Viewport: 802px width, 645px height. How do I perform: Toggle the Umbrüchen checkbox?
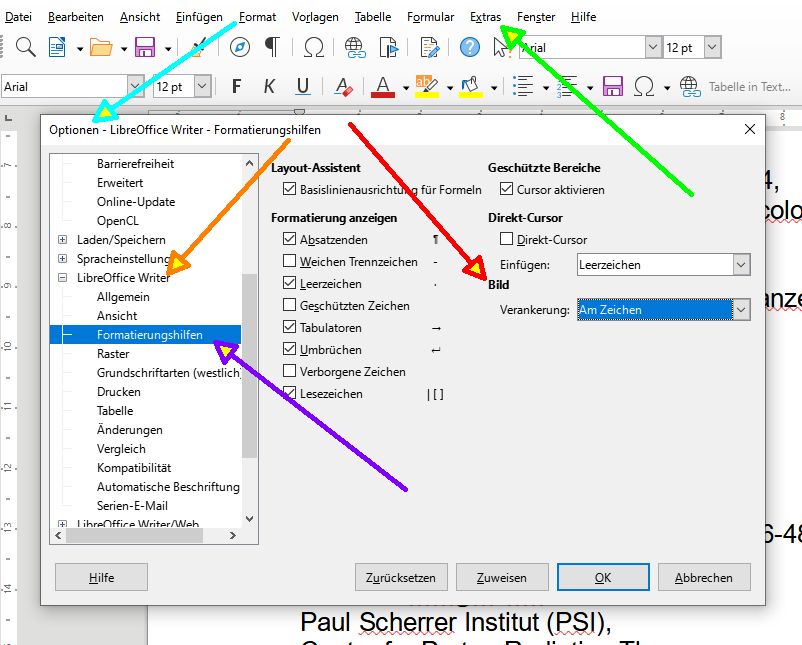pyautogui.click(x=289, y=349)
